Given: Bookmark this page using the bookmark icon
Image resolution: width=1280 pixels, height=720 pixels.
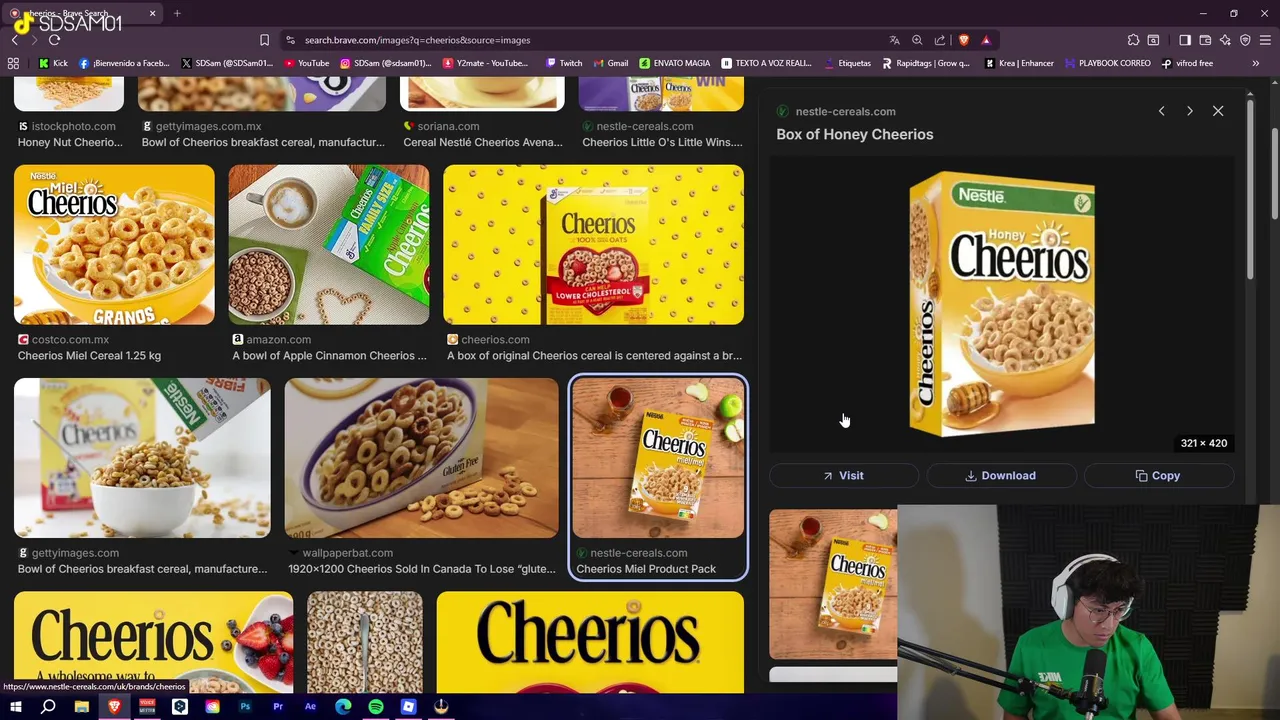Looking at the screenshot, I should (x=264, y=40).
